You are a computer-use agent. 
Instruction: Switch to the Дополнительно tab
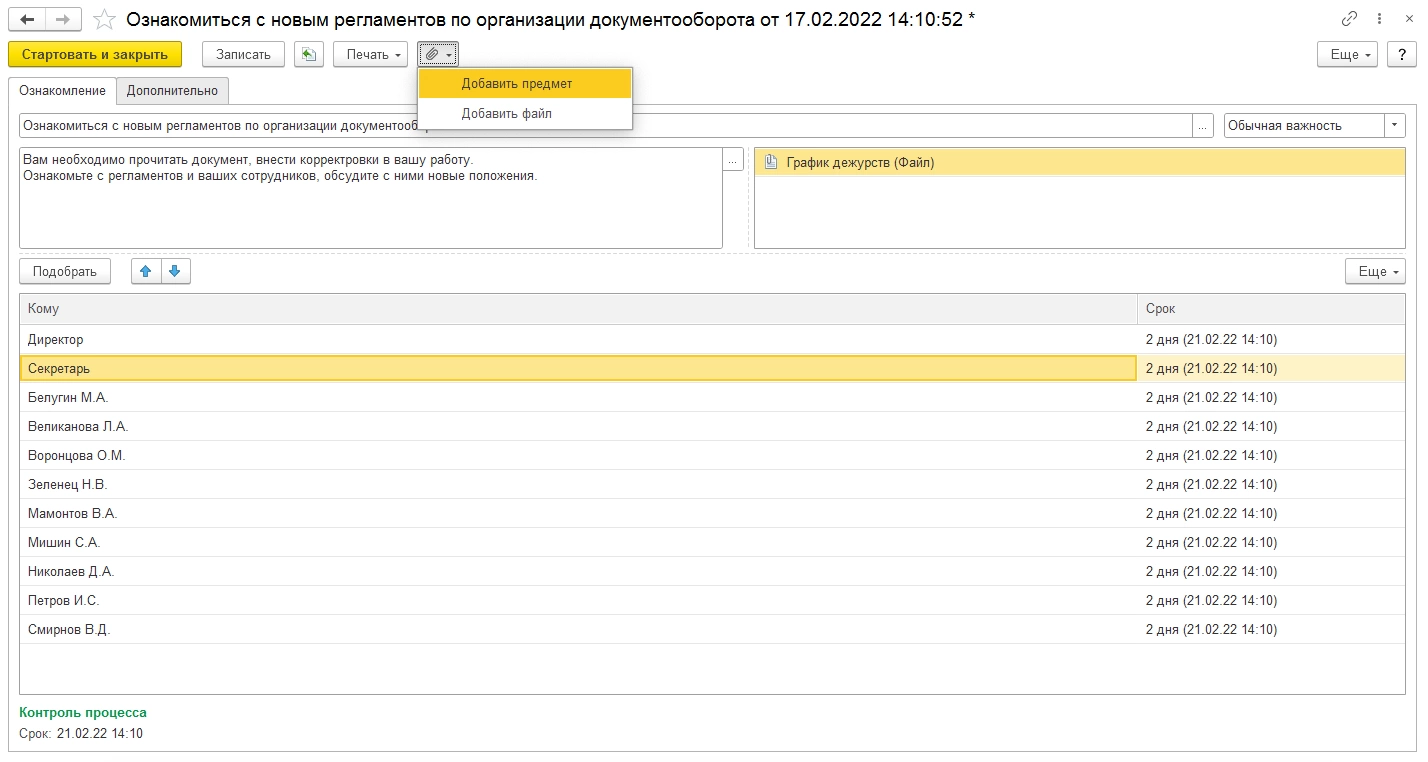(x=172, y=90)
